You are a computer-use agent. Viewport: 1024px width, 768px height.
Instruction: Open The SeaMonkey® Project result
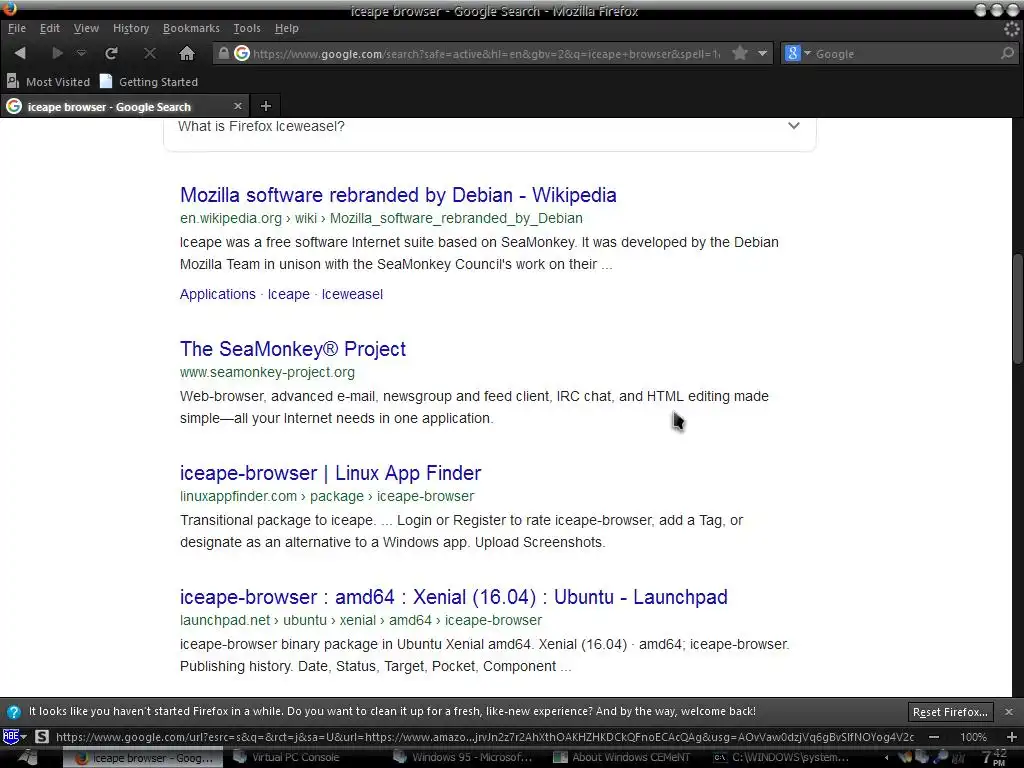293,349
